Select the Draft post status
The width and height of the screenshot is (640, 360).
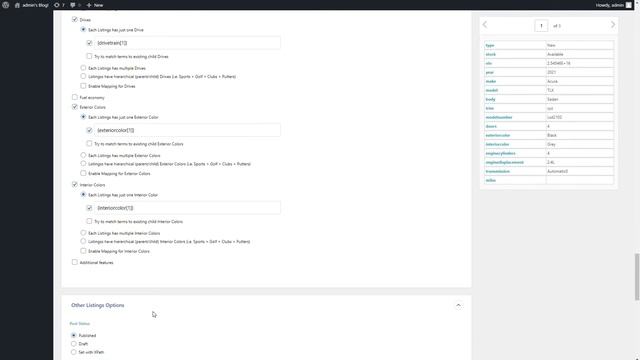pos(73,344)
